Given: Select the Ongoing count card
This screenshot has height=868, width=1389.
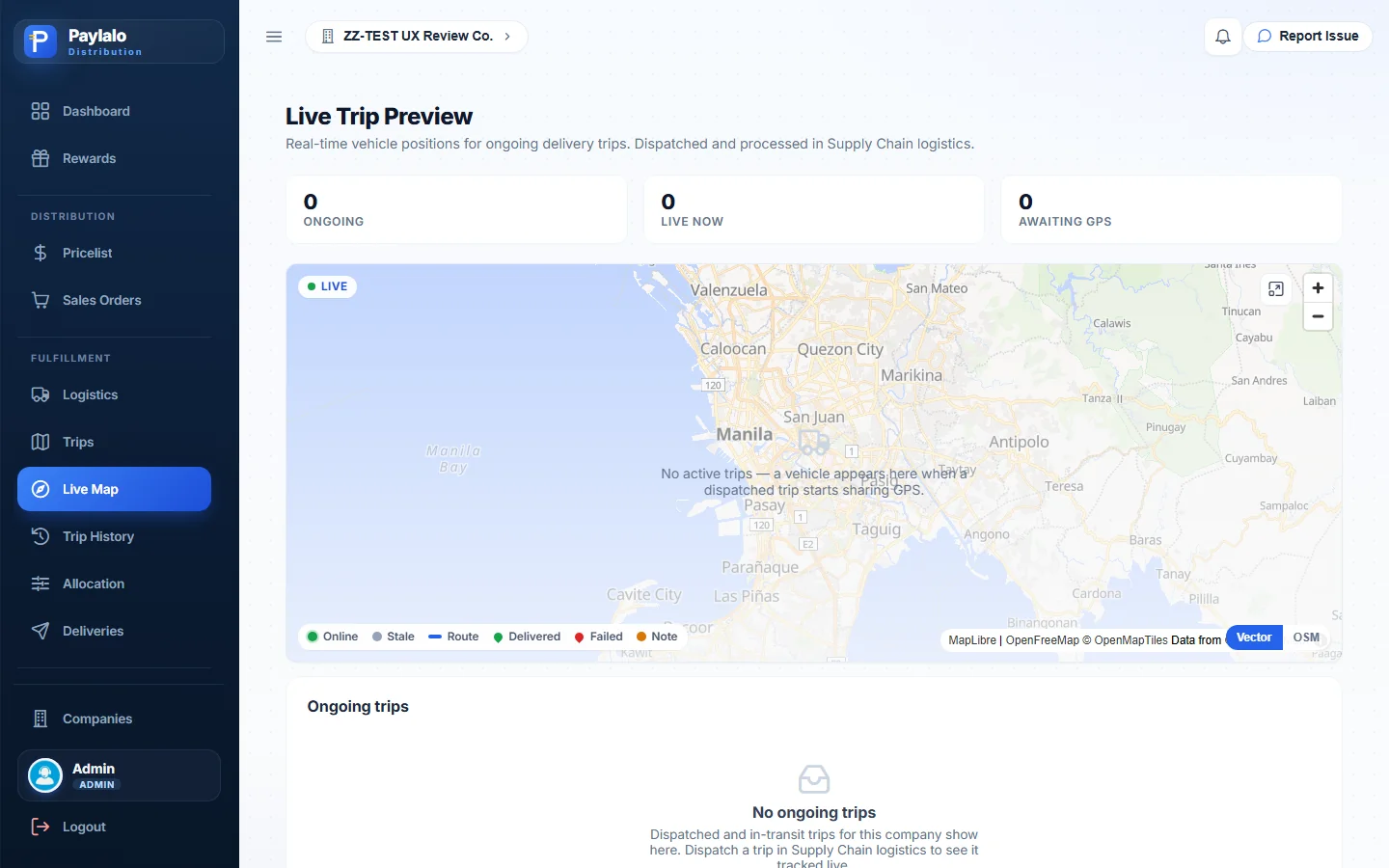Looking at the screenshot, I should click(456, 209).
